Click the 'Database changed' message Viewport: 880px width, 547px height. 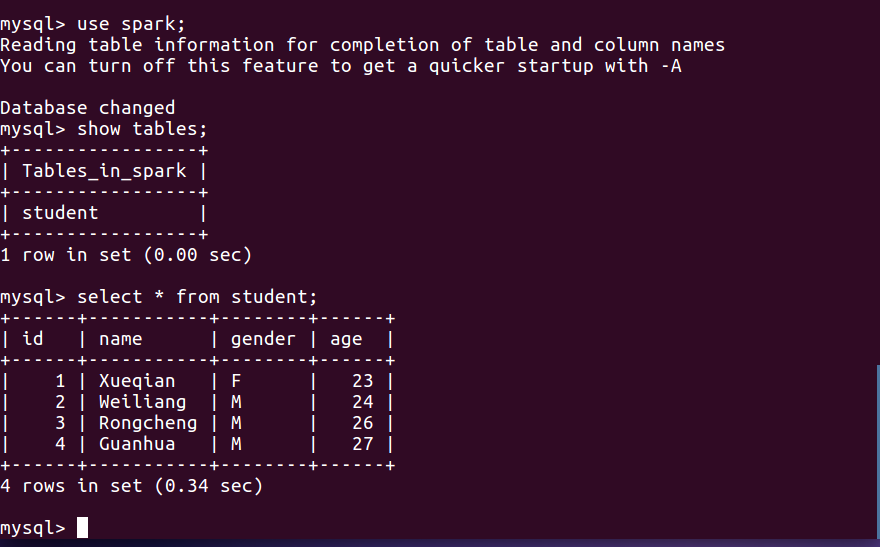click(x=88, y=108)
